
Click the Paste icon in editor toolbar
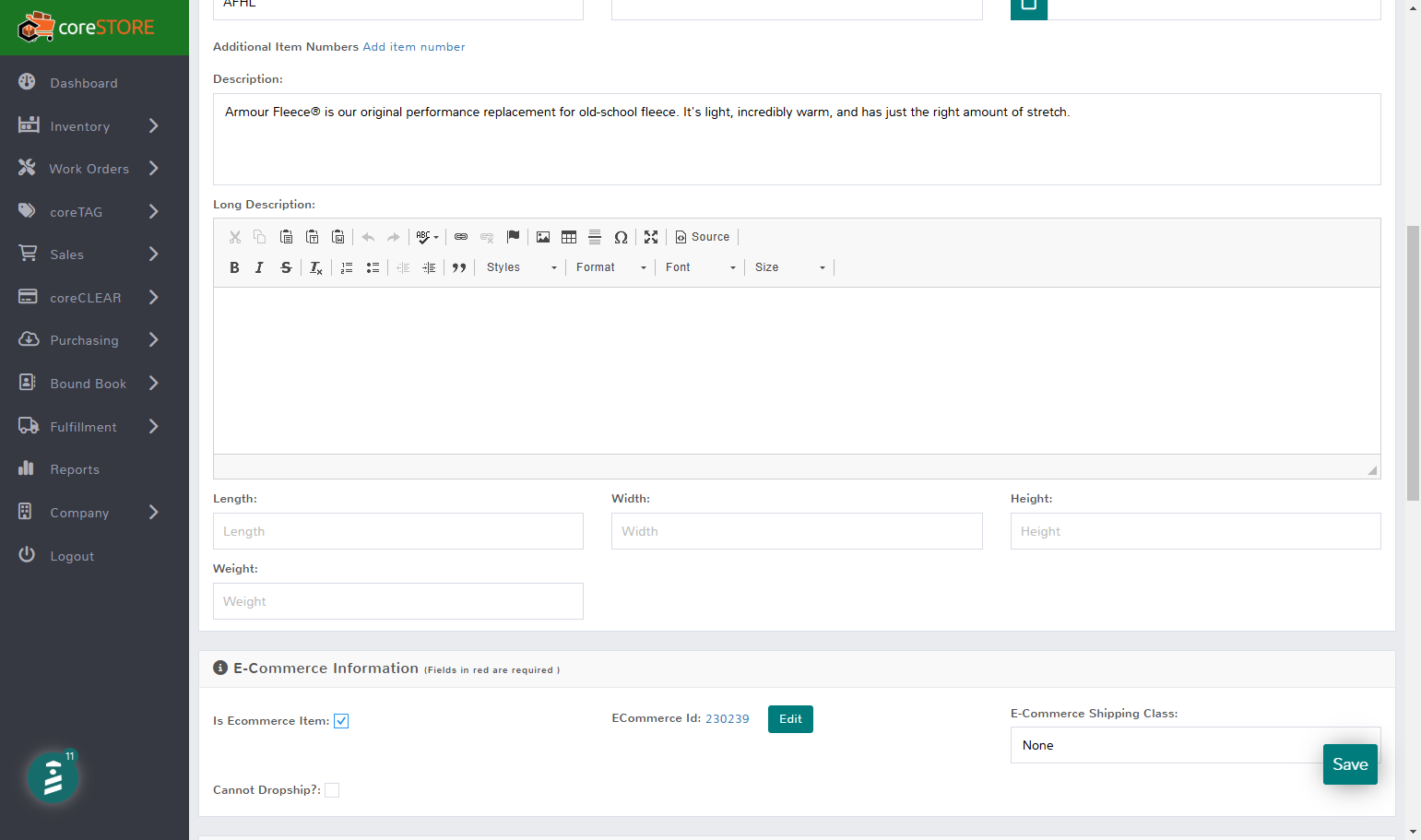pos(287,237)
